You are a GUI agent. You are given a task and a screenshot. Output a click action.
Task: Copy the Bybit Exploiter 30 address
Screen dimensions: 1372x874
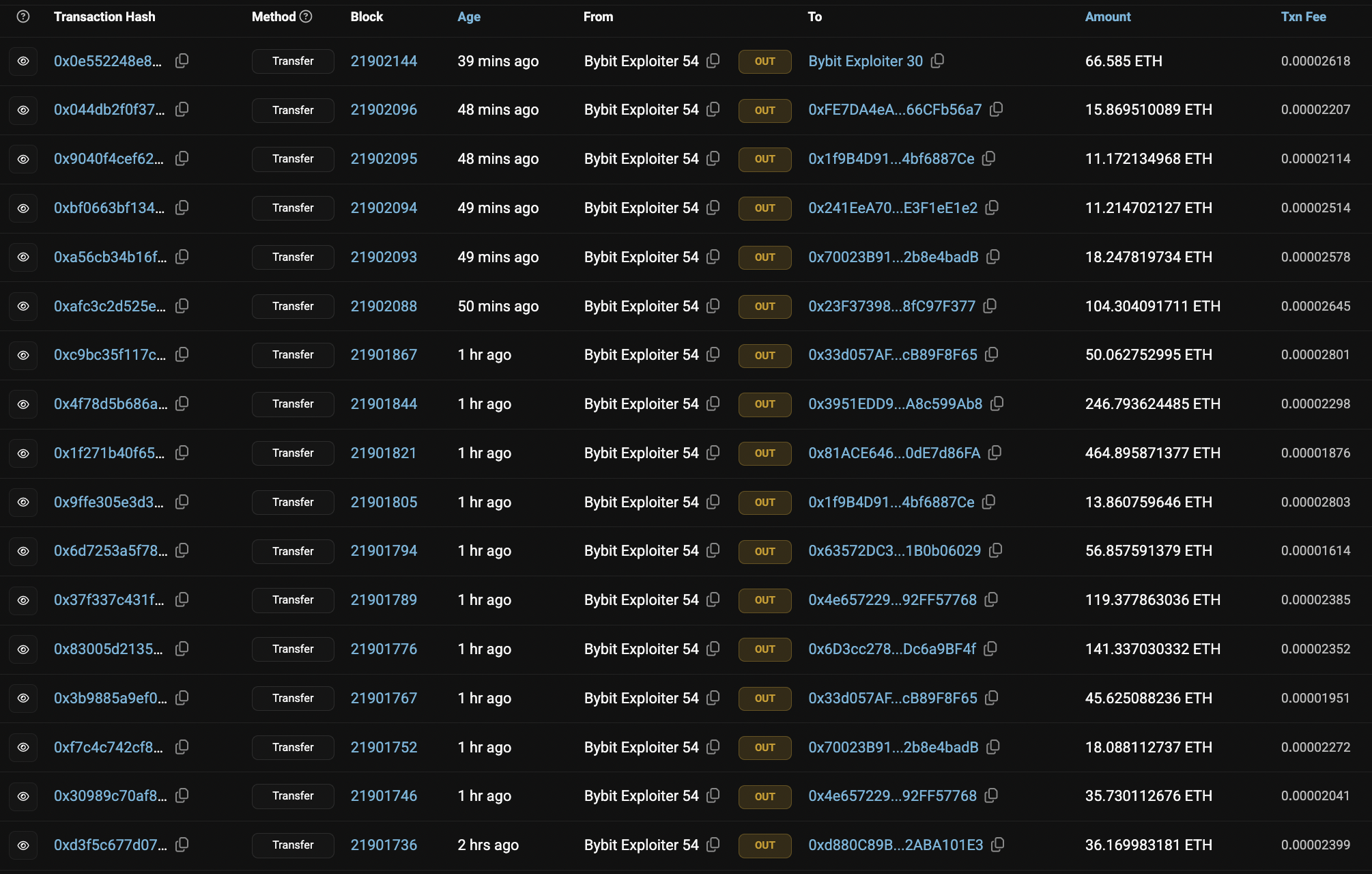click(x=938, y=61)
